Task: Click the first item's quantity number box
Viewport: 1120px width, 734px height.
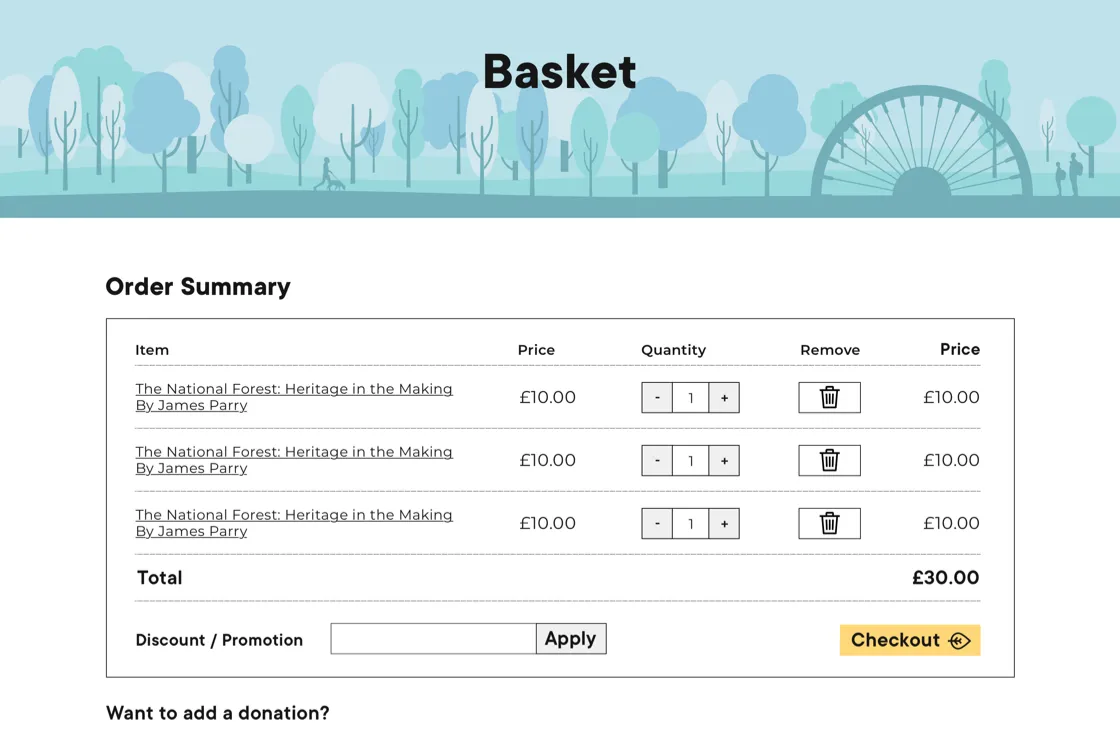Action: (690, 397)
